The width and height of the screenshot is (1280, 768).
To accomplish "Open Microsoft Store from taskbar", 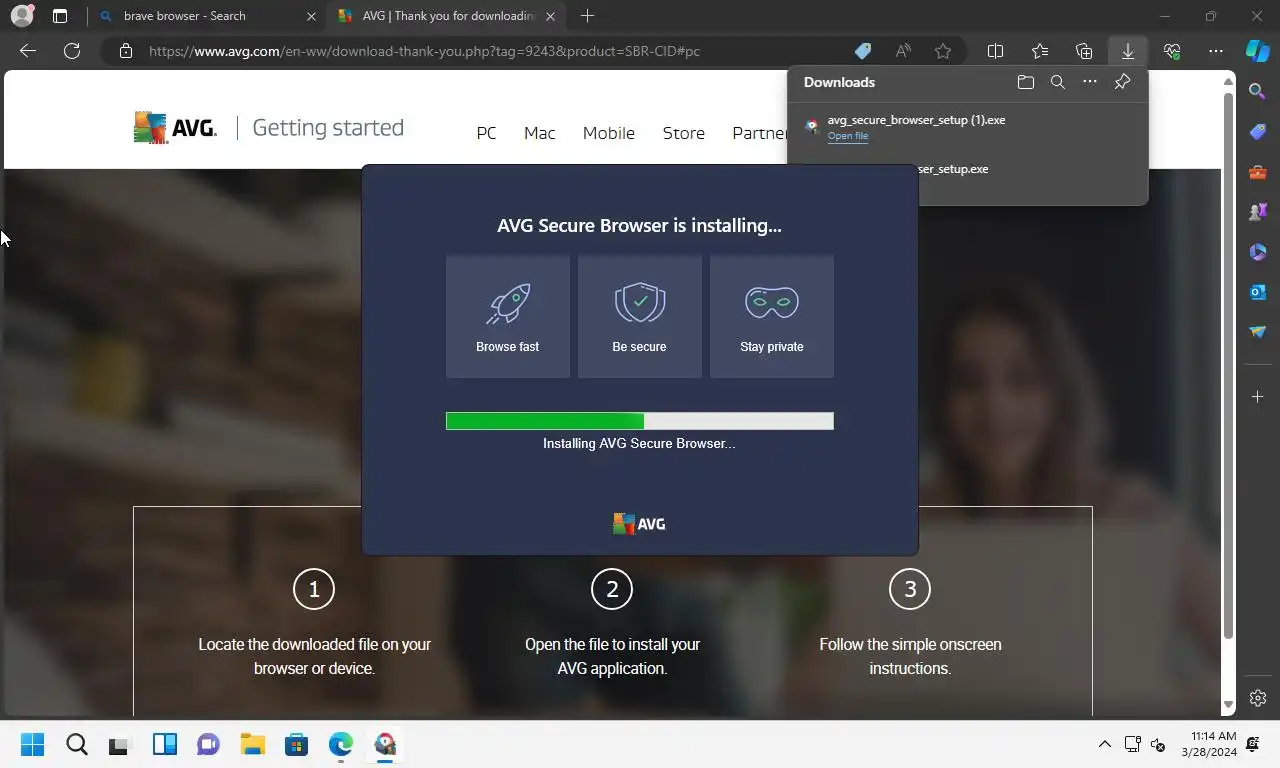I will pyautogui.click(x=296, y=745).
